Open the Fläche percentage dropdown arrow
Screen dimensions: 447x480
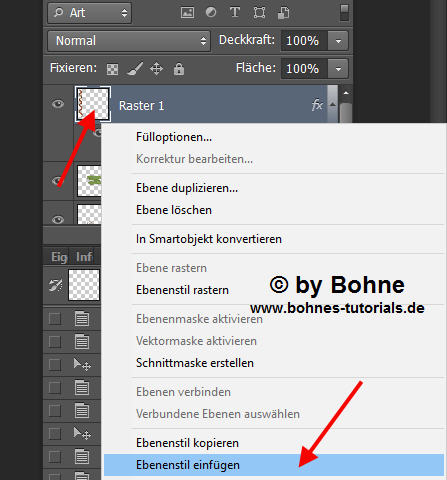tap(338, 69)
